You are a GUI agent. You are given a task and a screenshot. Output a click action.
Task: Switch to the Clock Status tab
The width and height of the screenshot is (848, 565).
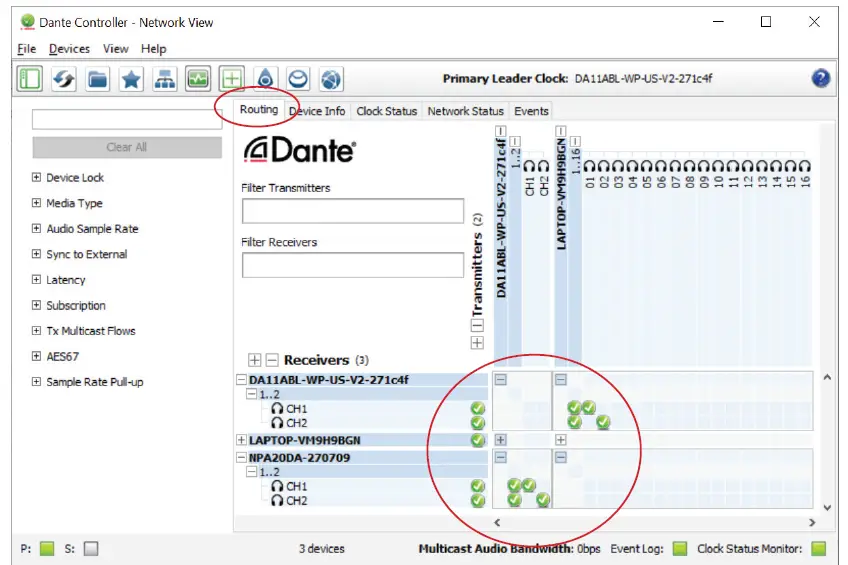click(x=387, y=111)
